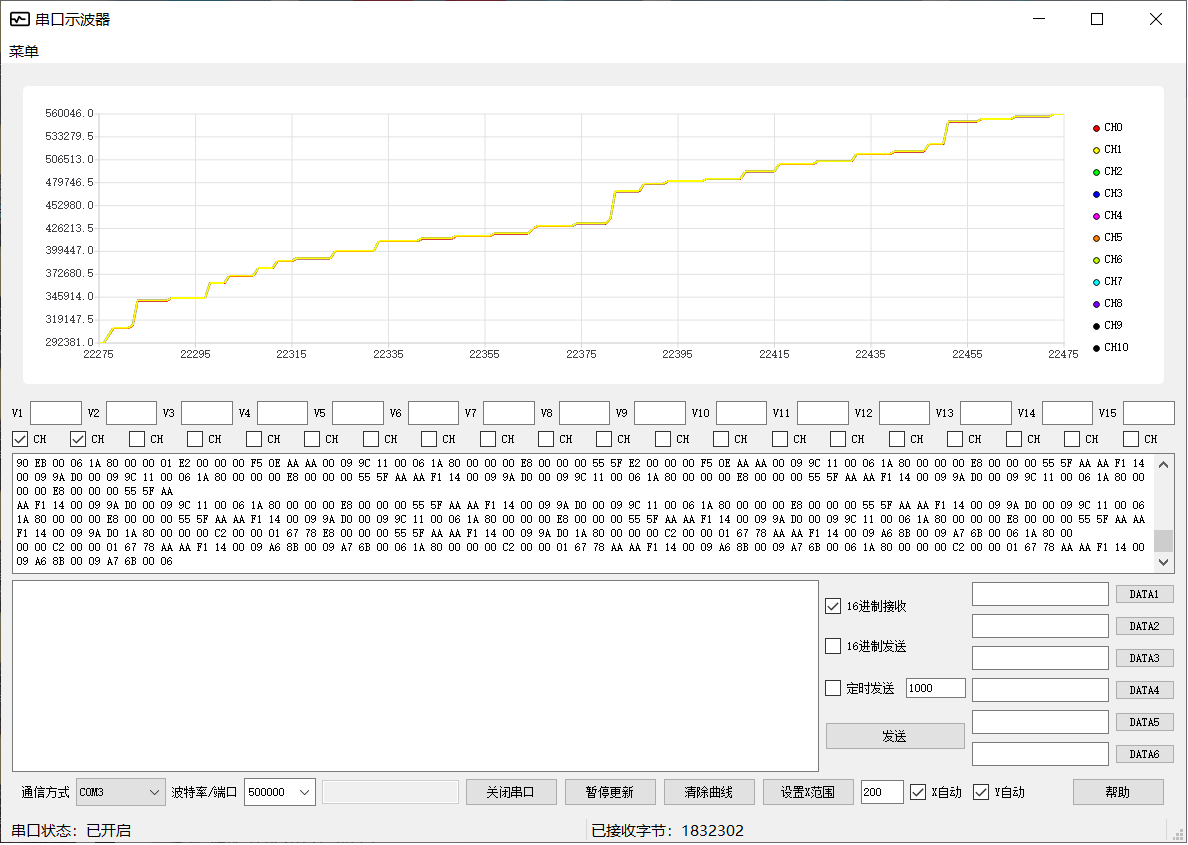
Task: Click the 关闭串口 button
Action: pyautogui.click(x=510, y=792)
